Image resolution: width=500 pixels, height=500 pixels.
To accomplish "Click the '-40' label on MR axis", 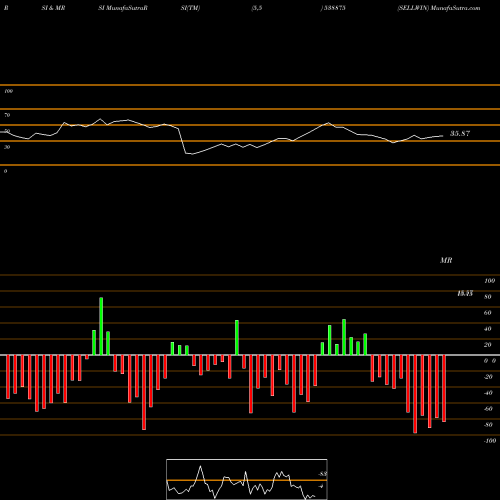I will [x=488, y=393].
